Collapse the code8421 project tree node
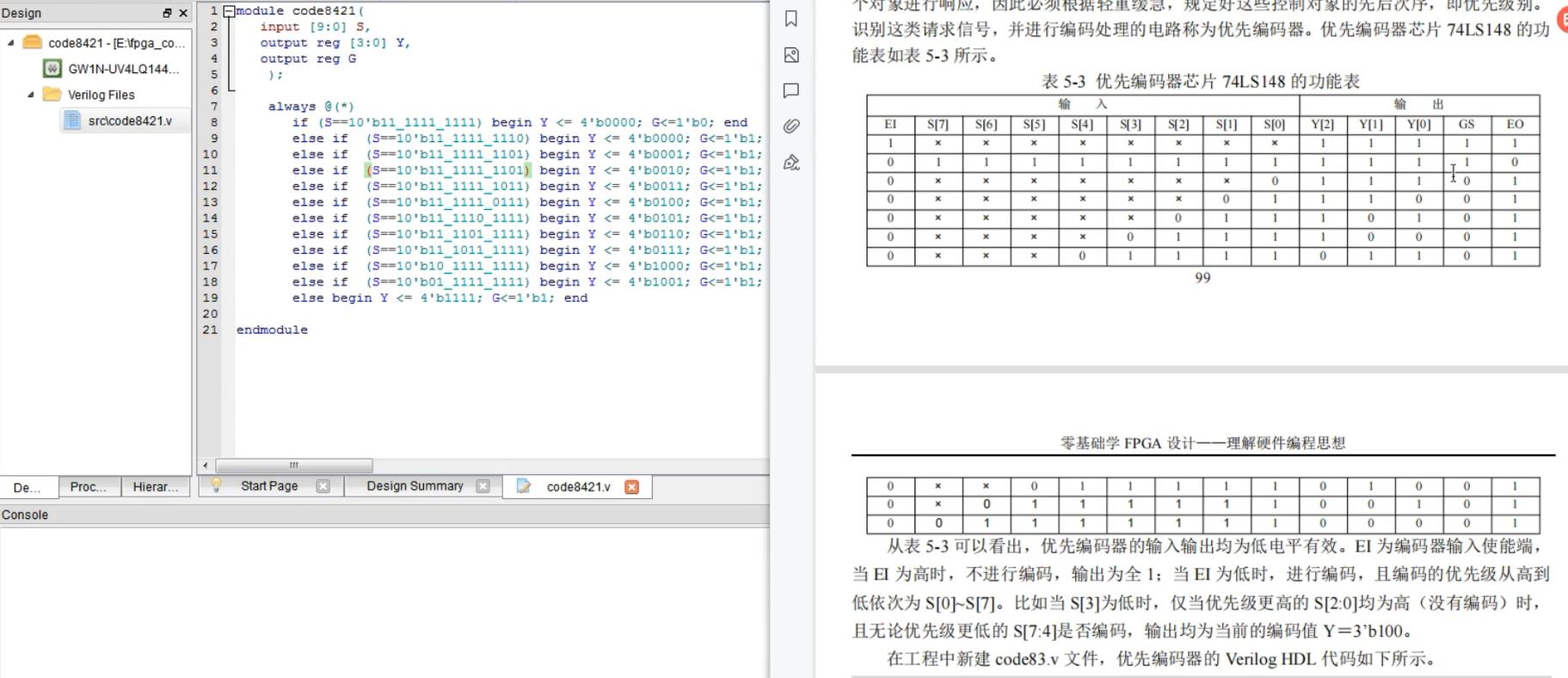The width and height of the screenshot is (1568, 678). pos(10,42)
